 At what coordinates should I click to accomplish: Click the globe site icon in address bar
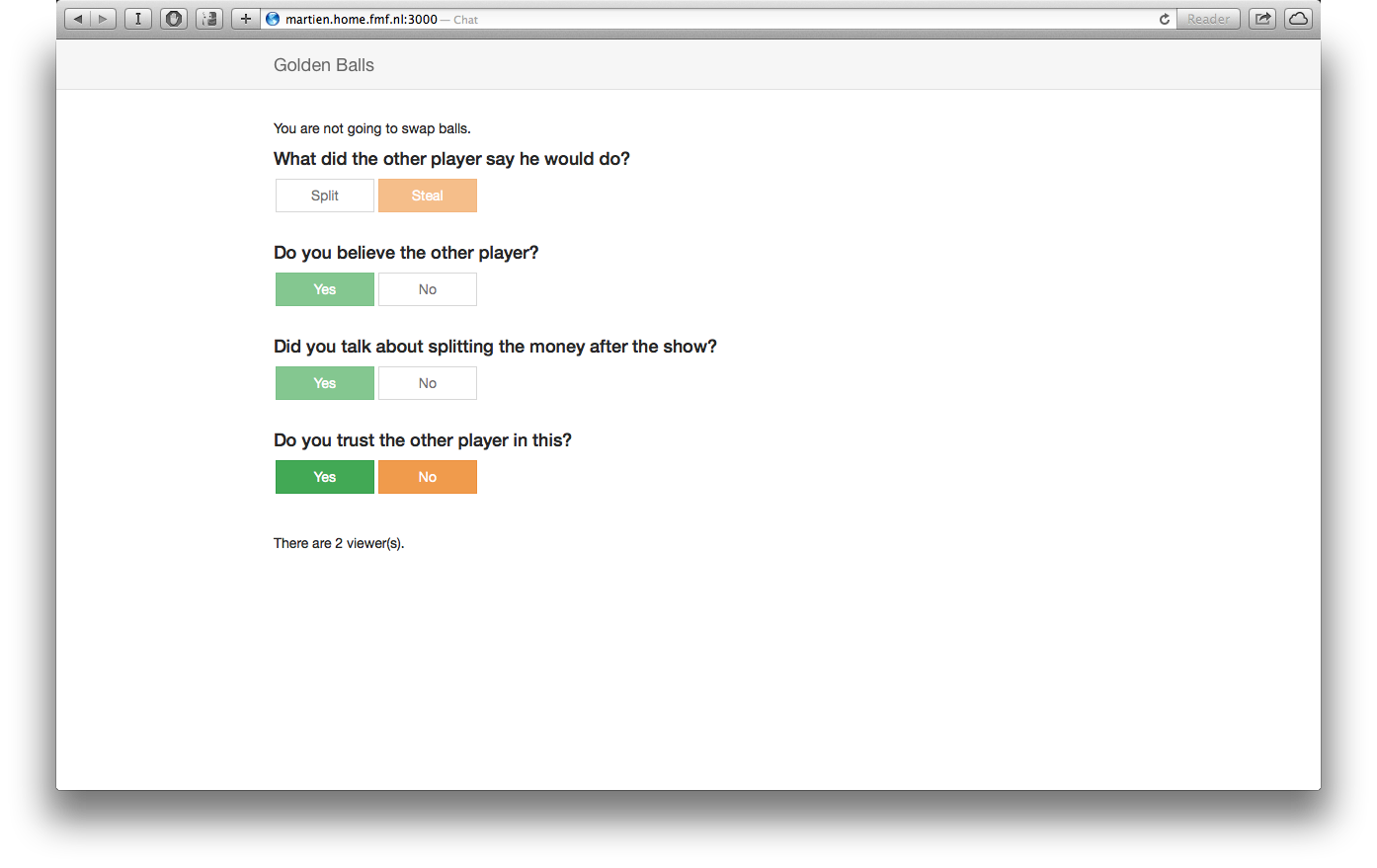[x=273, y=19]
